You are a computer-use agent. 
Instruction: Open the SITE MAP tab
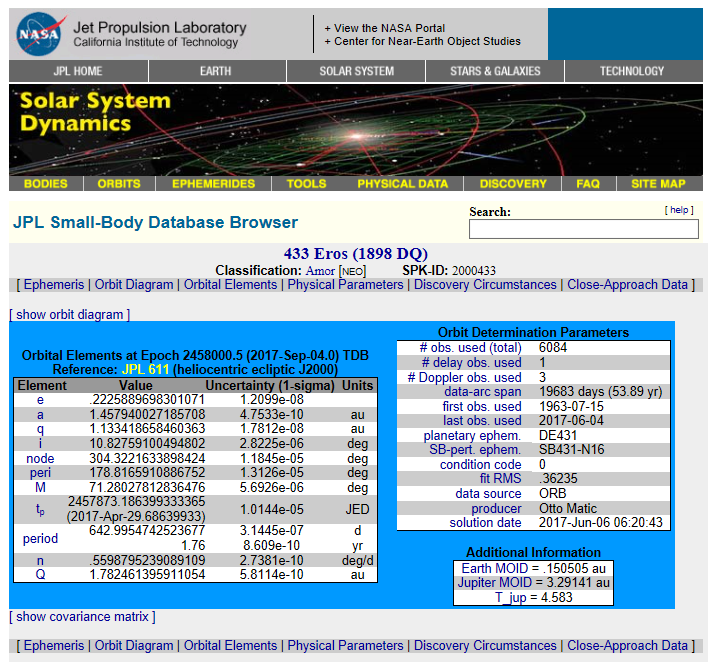(658, 184)
